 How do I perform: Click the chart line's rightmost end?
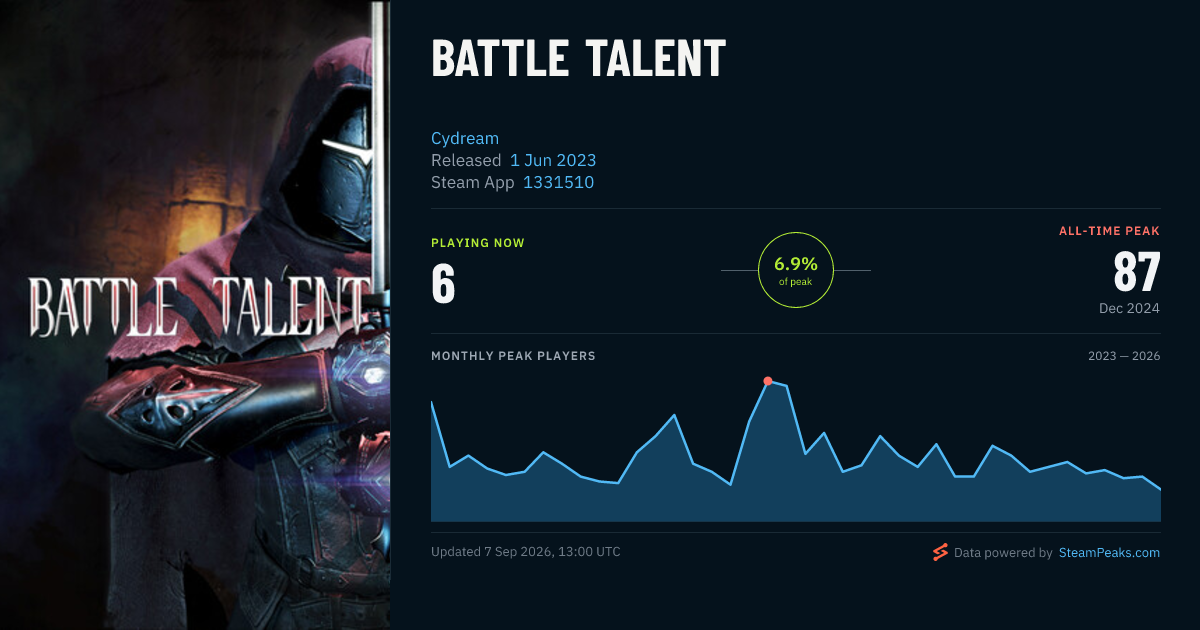(x=1160, y=490)
